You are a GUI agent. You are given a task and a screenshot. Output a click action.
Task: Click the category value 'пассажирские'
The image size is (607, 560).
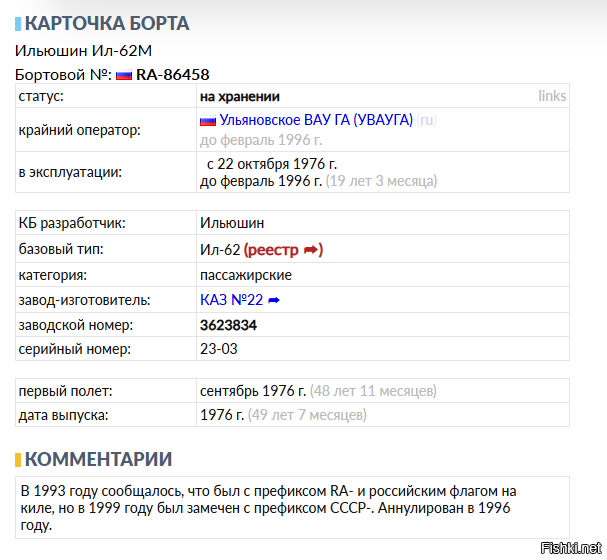[246, 276]
